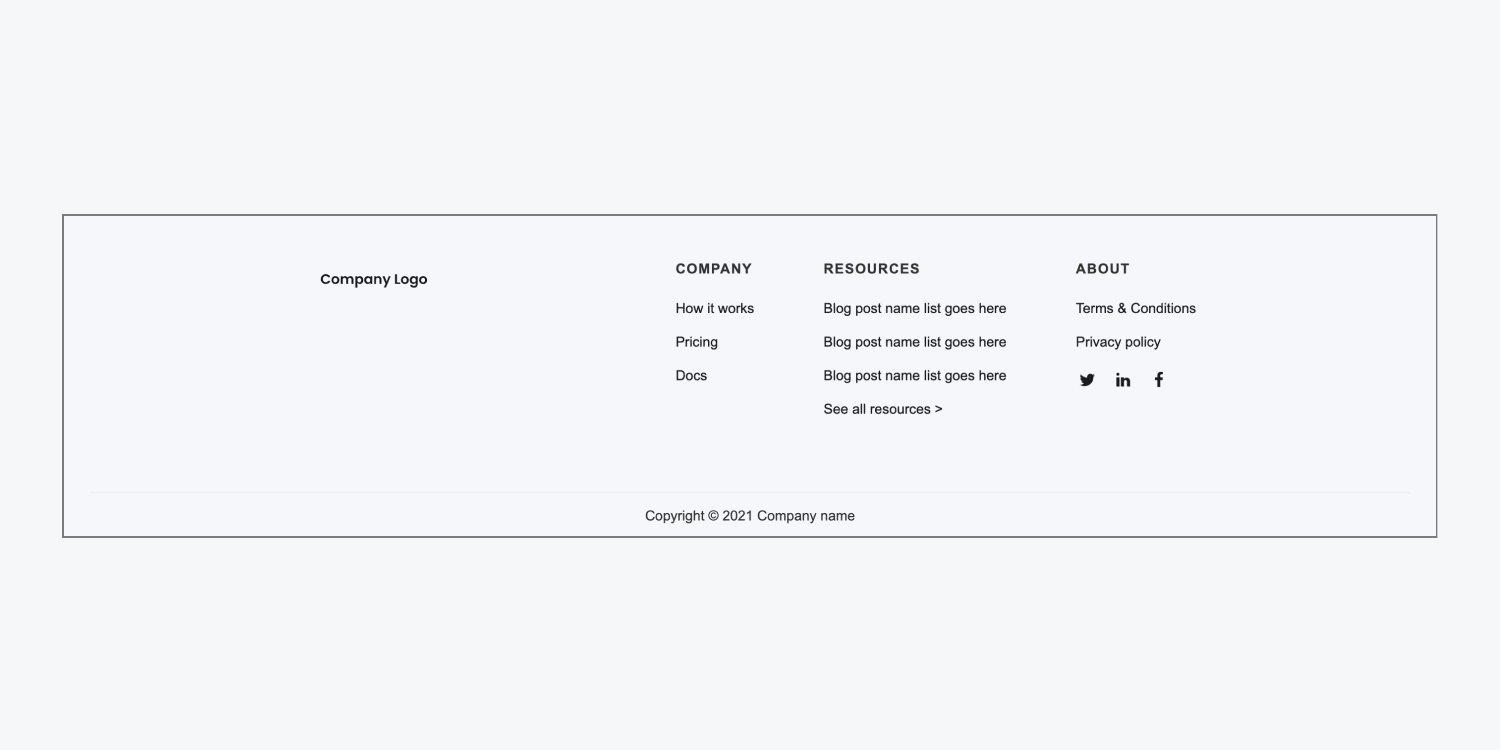Viewport: 1501px width, 751px height.
Task: Click the chevron after 'See all resources'
Action: [939, 408]
